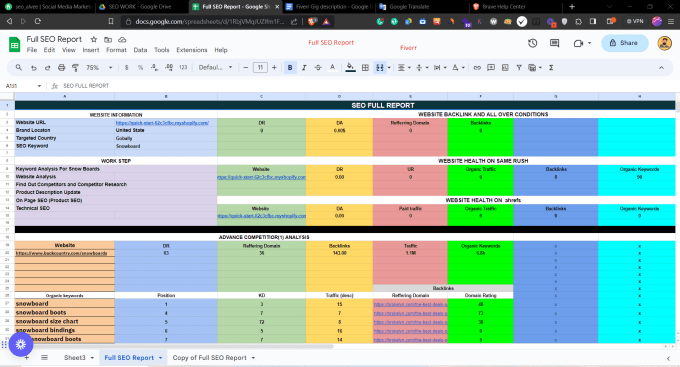Open the filter views dropdown
The height and width of the screenshot is (367, 680).
click(534, 68)
